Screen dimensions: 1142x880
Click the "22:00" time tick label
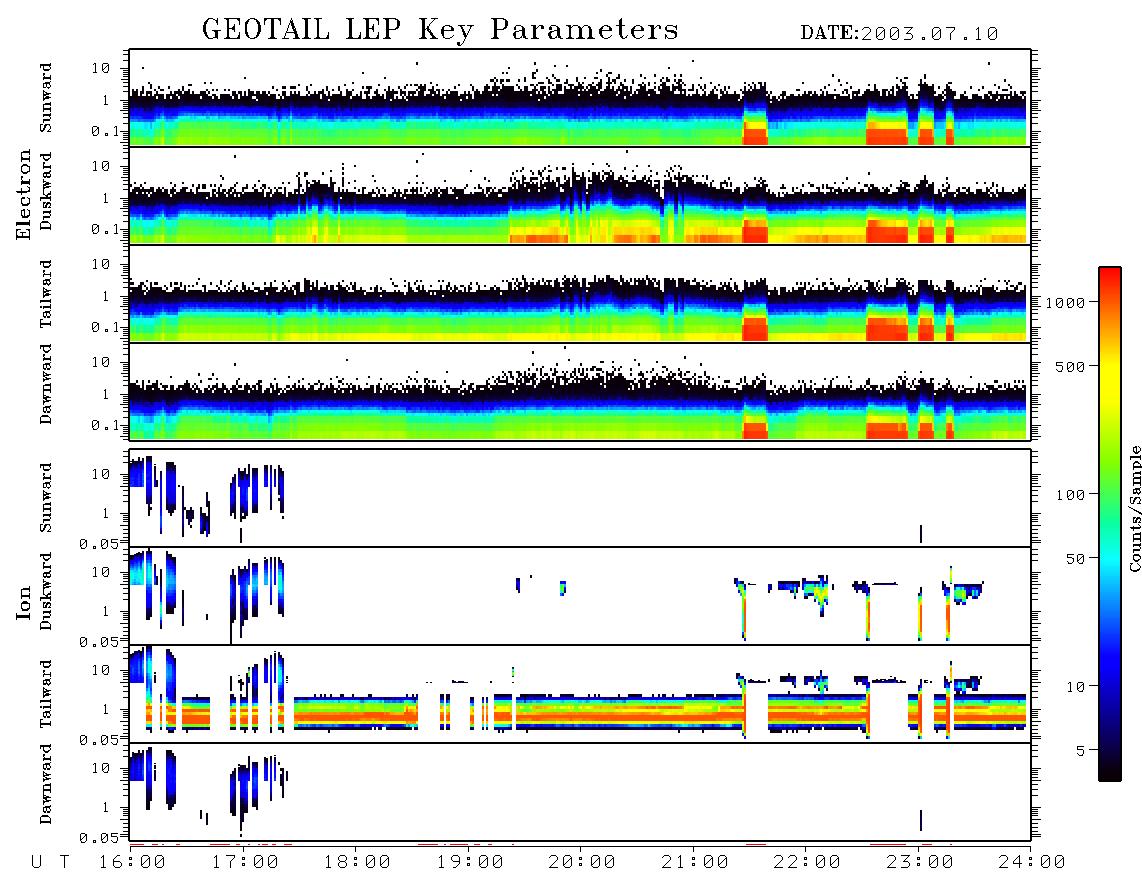pyautogui.click(x=807, y=862)
